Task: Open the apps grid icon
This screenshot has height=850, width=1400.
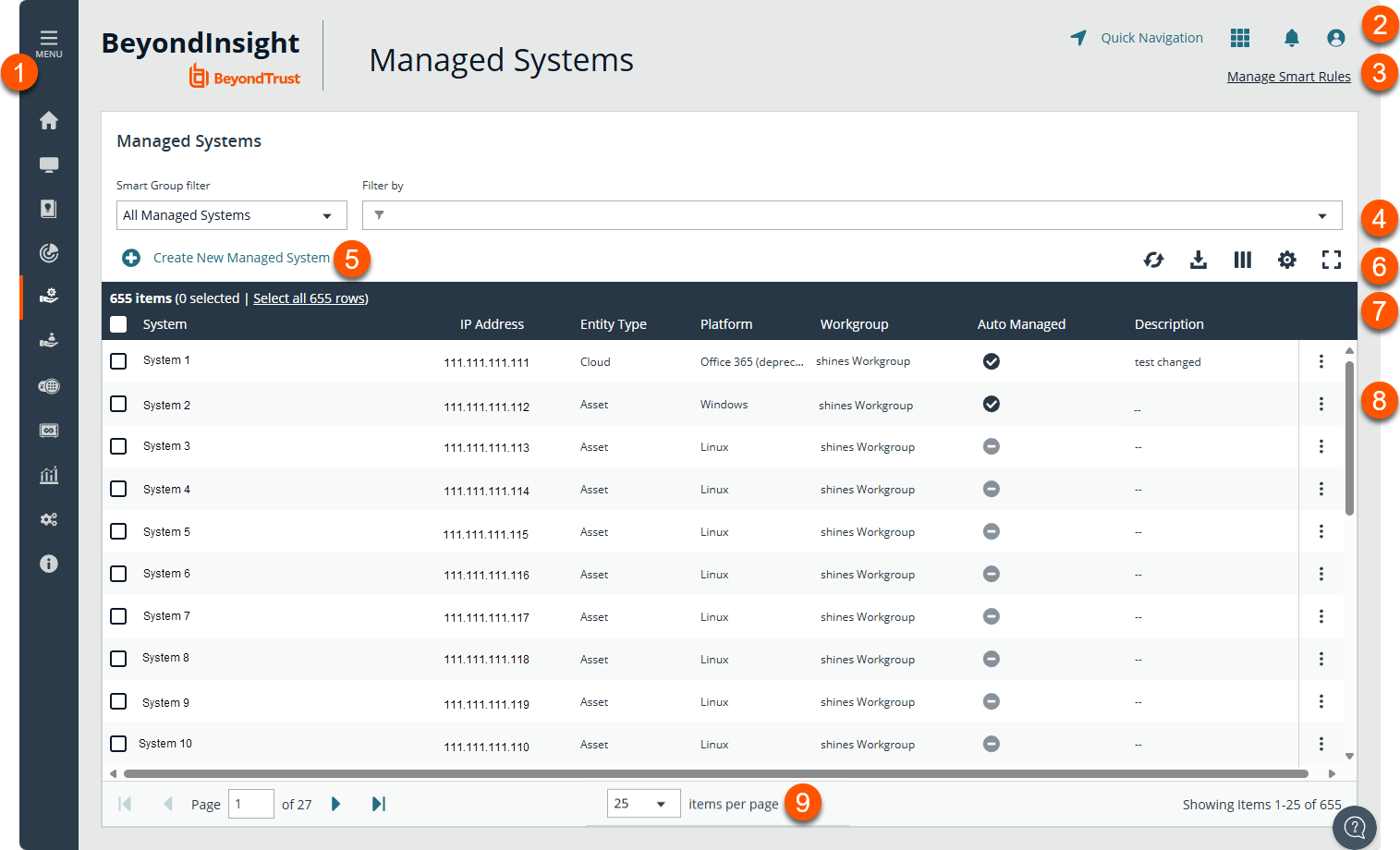Action: [x=1240, y=38]
